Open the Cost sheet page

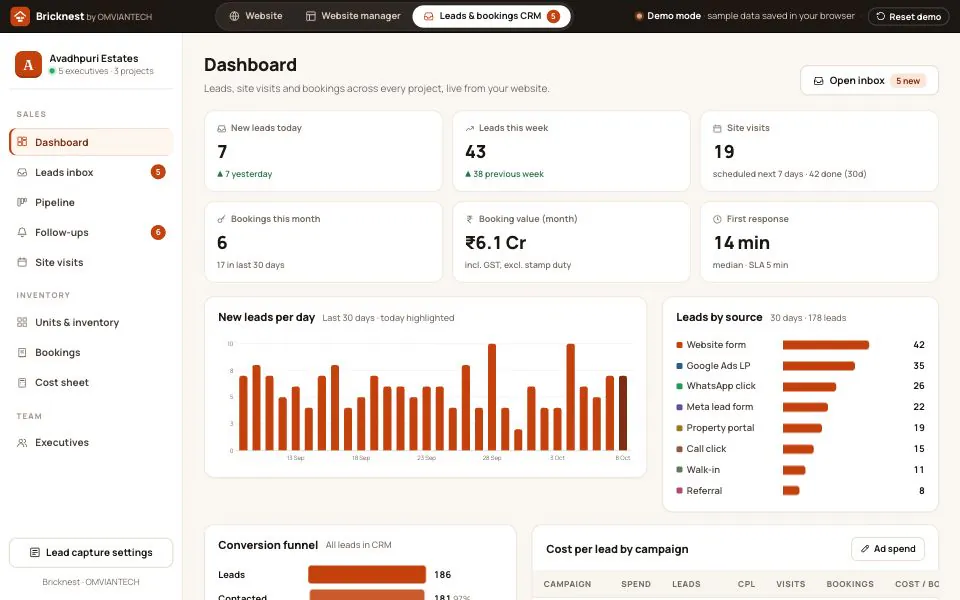pyautogui.click(x=91, y=382)
